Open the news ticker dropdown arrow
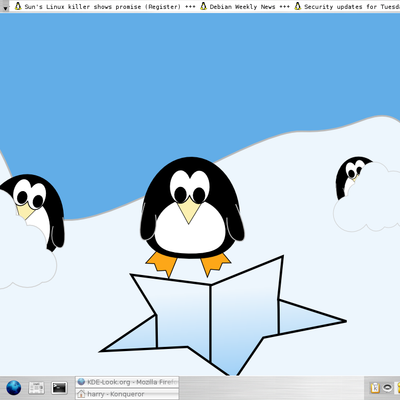This screenshot has height=400, width=400. click(x=5, y=6)
